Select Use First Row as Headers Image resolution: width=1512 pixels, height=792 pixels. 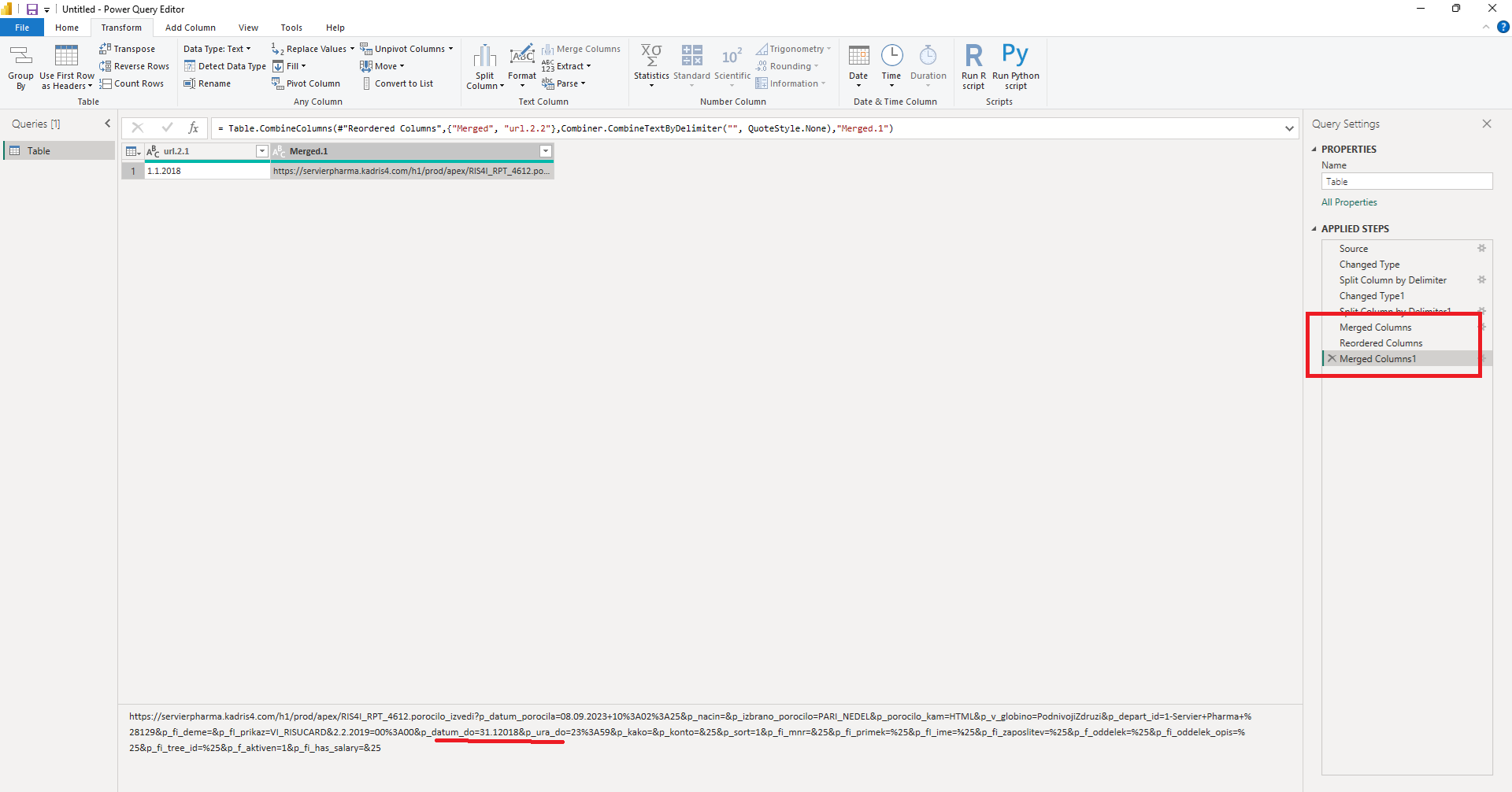(67, 67)
